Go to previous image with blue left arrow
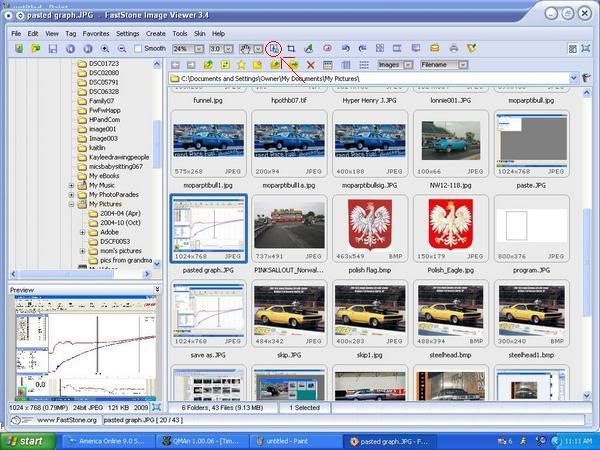 [x=70, y=49]
